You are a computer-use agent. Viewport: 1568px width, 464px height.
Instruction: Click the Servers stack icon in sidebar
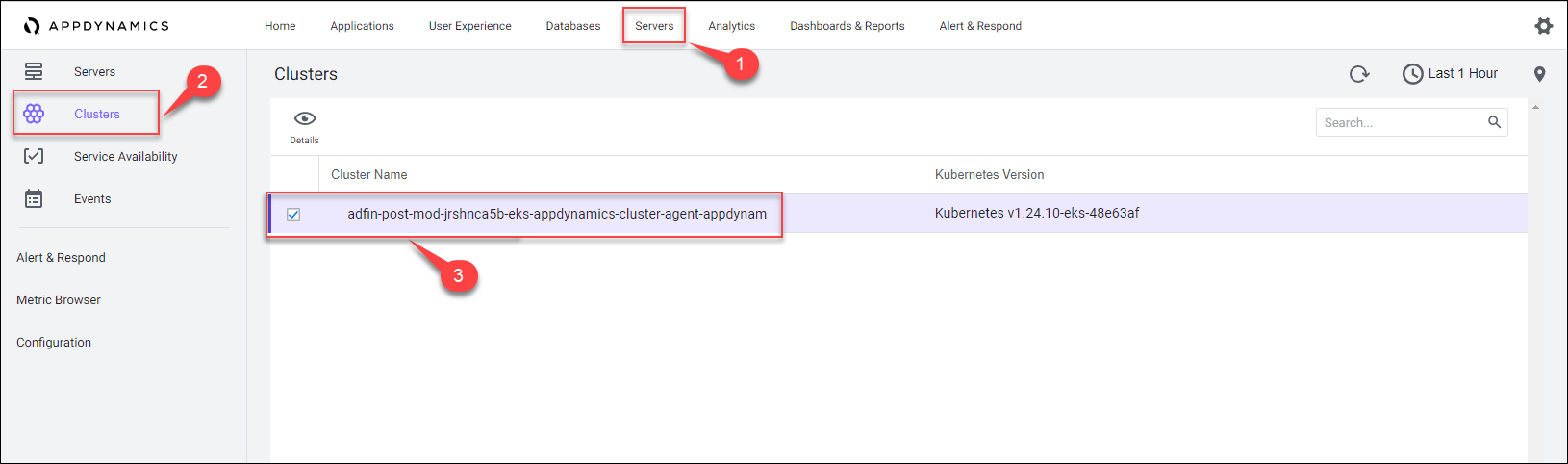[34, 71]
